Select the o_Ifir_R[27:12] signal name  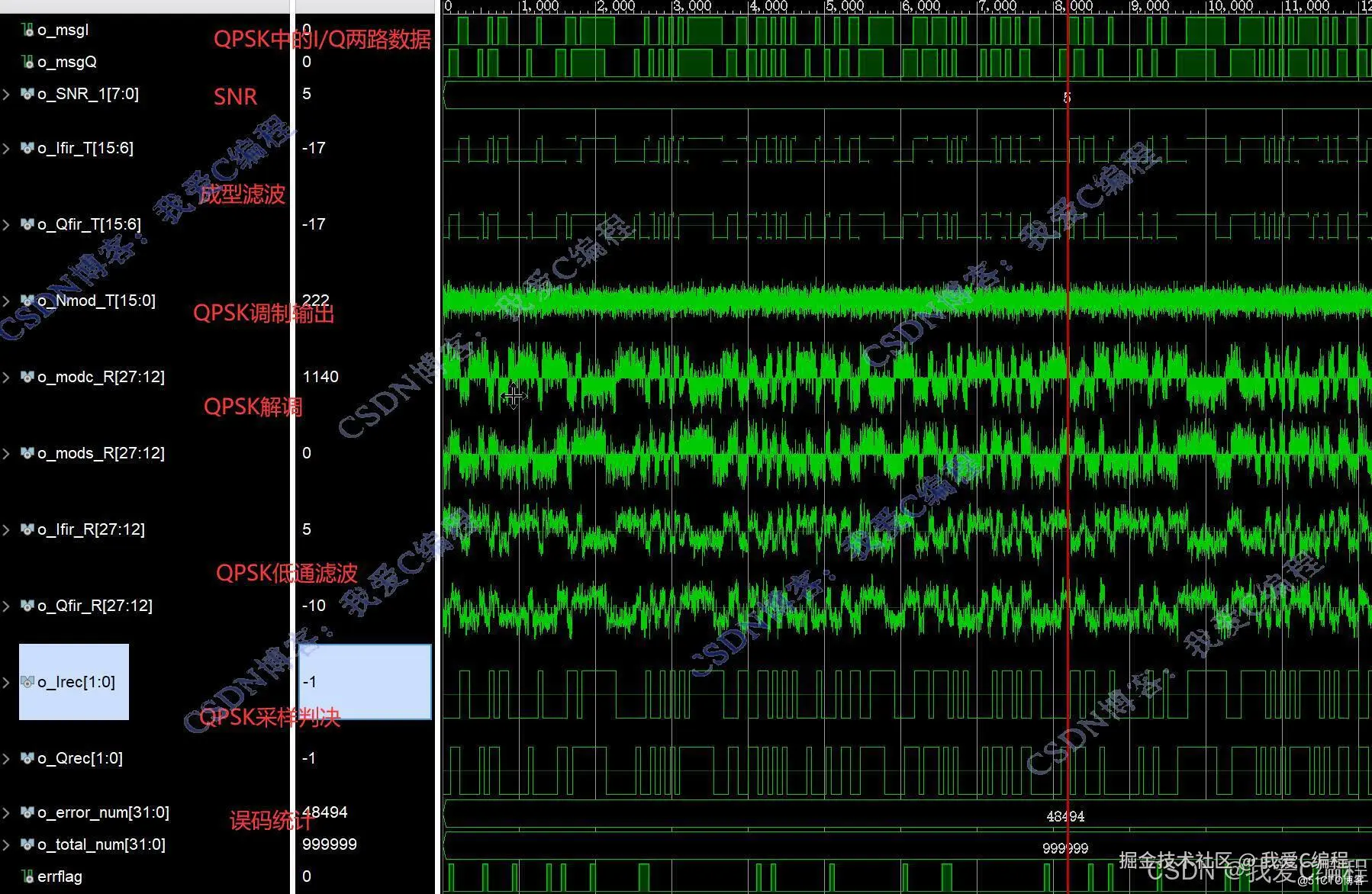click(x=91, y=529)
